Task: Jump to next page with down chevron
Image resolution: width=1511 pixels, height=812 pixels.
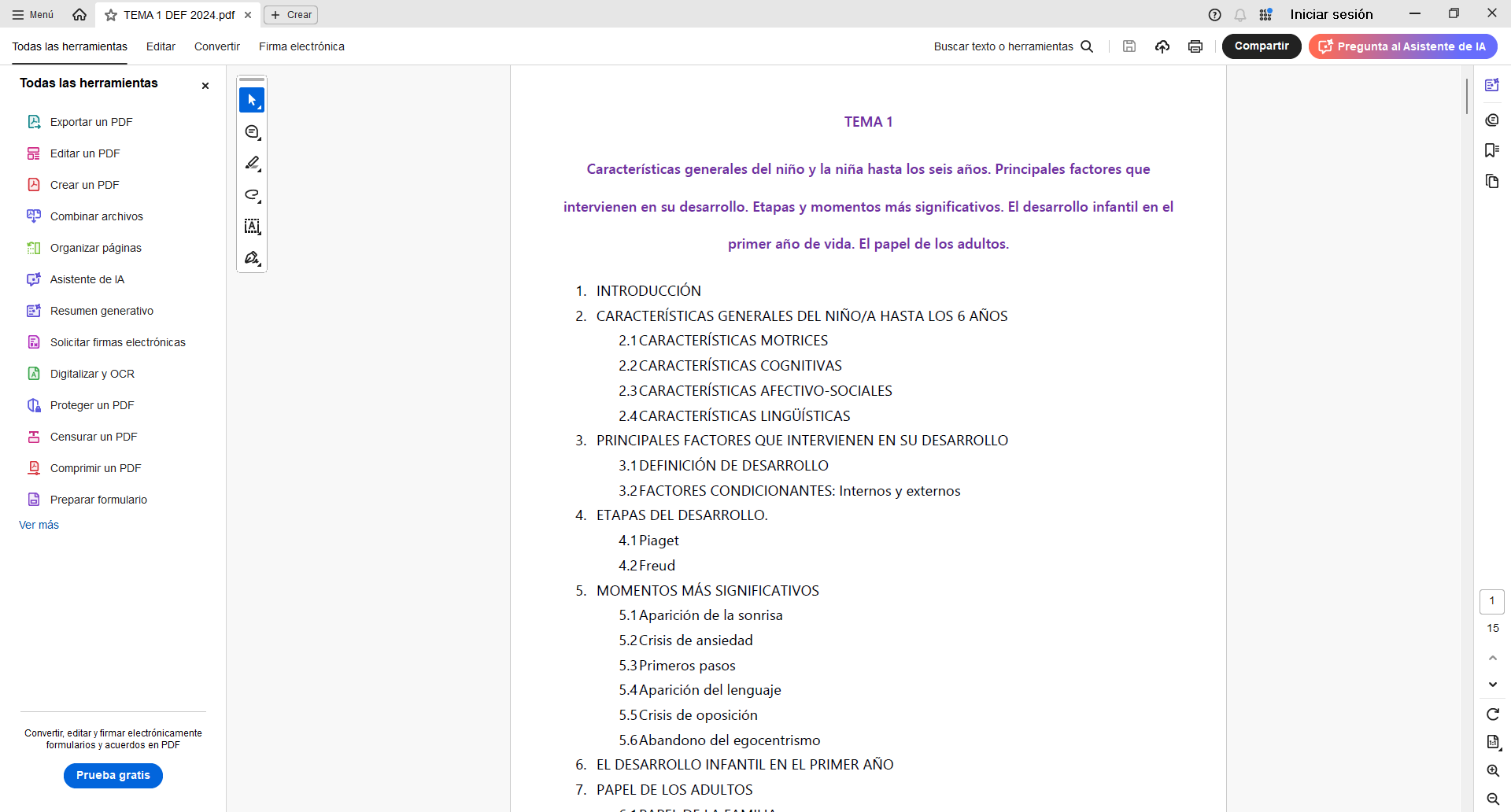Action: point(1492,684)
